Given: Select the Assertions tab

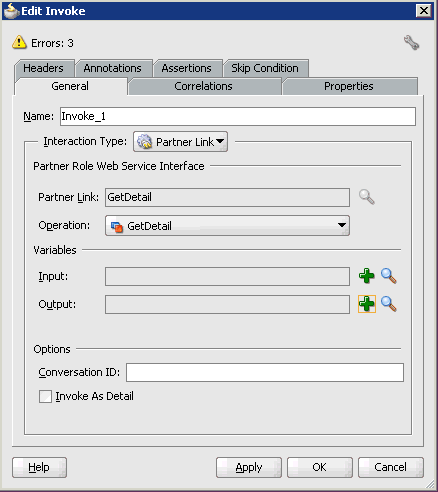Looking at the screenshot, I should 187,68.
